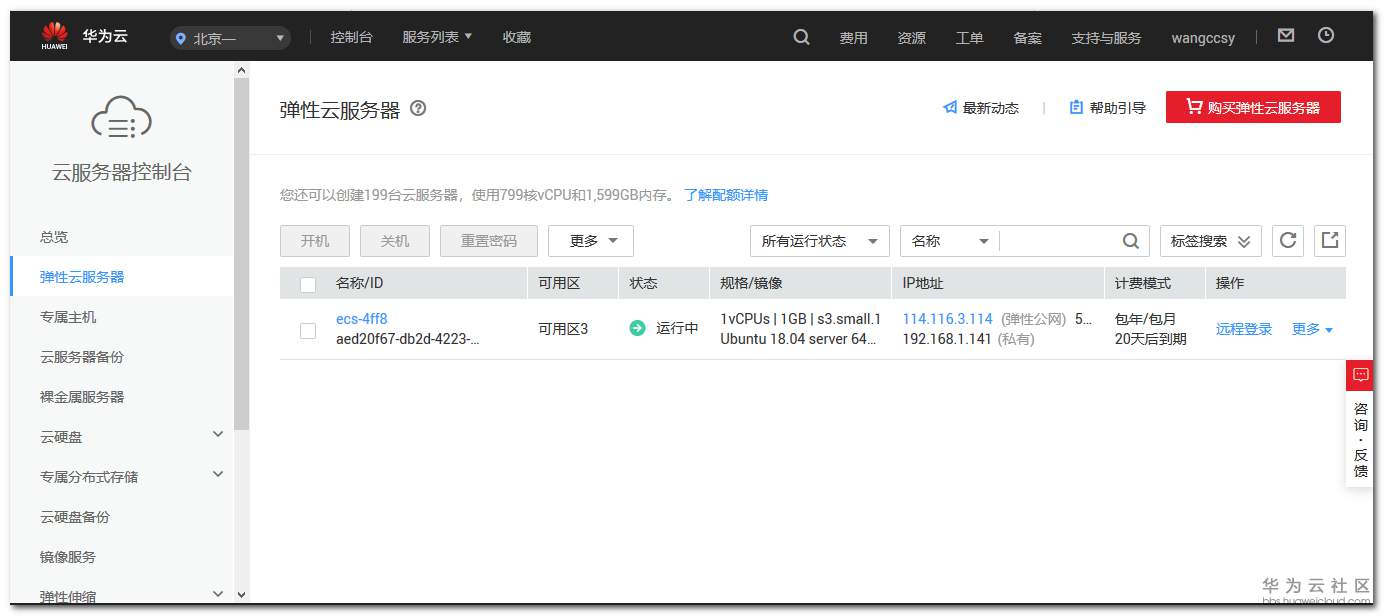Click the 关机 button
The image size is (1384, 616).
pos(395,241)
